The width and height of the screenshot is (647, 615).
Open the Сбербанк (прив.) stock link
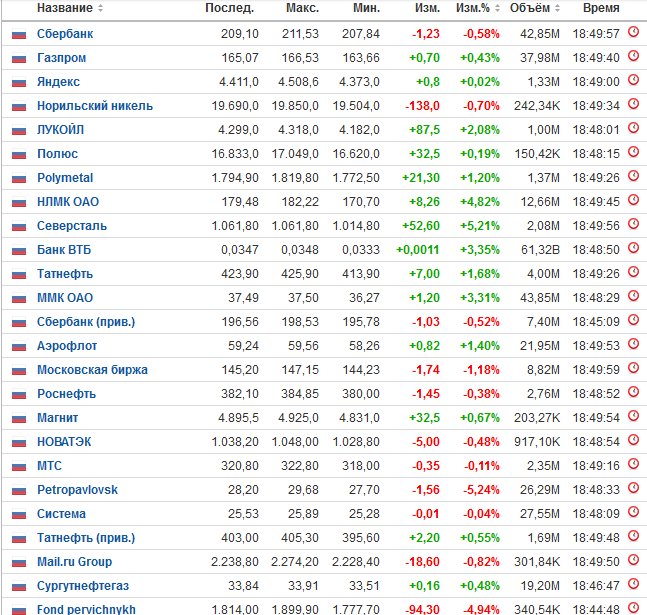[x=86, y=322]
